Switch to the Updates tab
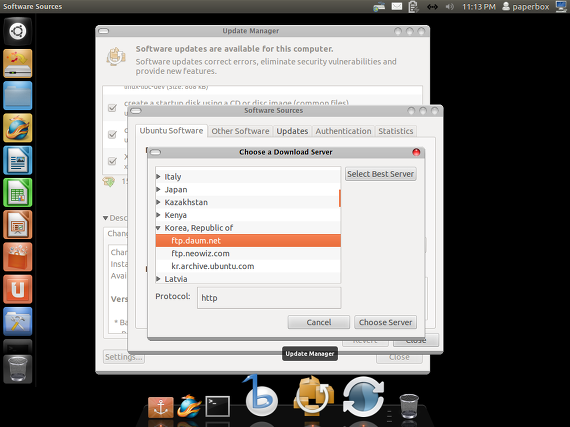Screen dimensions: 570x427 [292, 131]
